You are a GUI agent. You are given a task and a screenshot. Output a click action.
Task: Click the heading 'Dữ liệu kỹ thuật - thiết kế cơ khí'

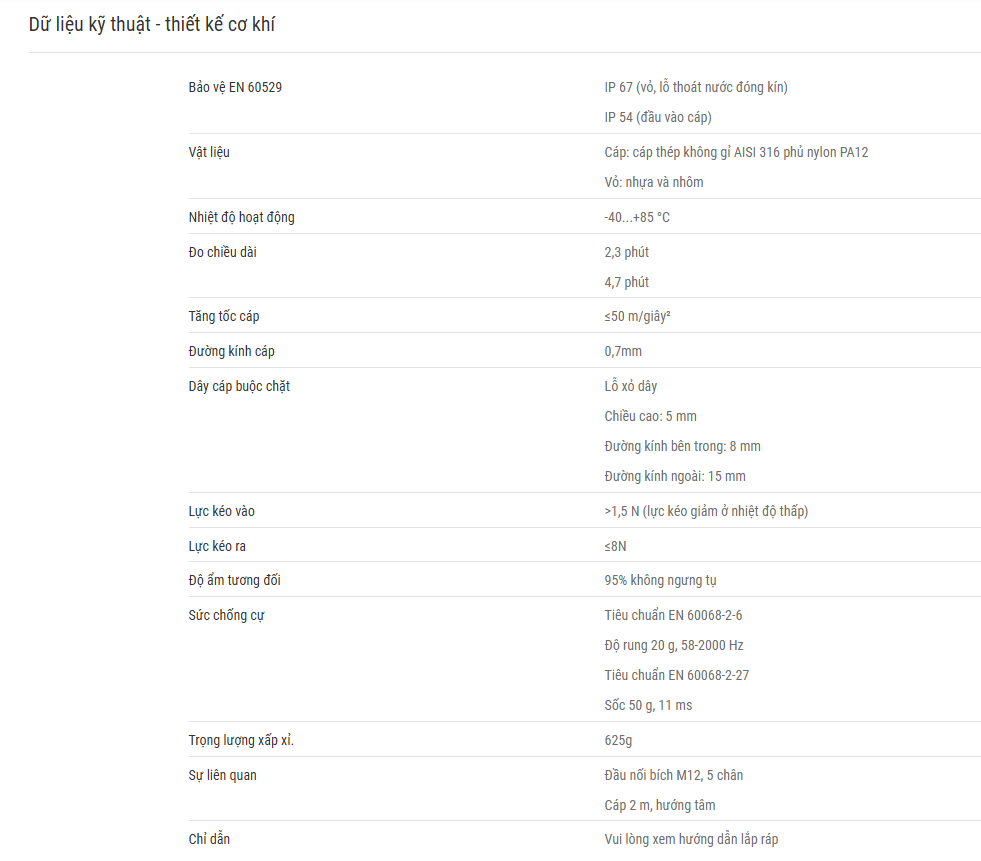coord(151,24)
